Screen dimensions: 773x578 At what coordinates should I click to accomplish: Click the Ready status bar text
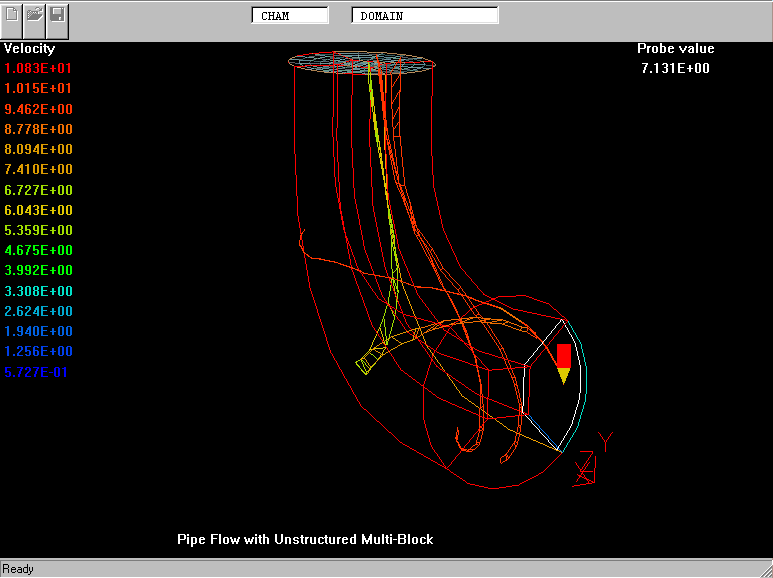[x=18, y=569]
